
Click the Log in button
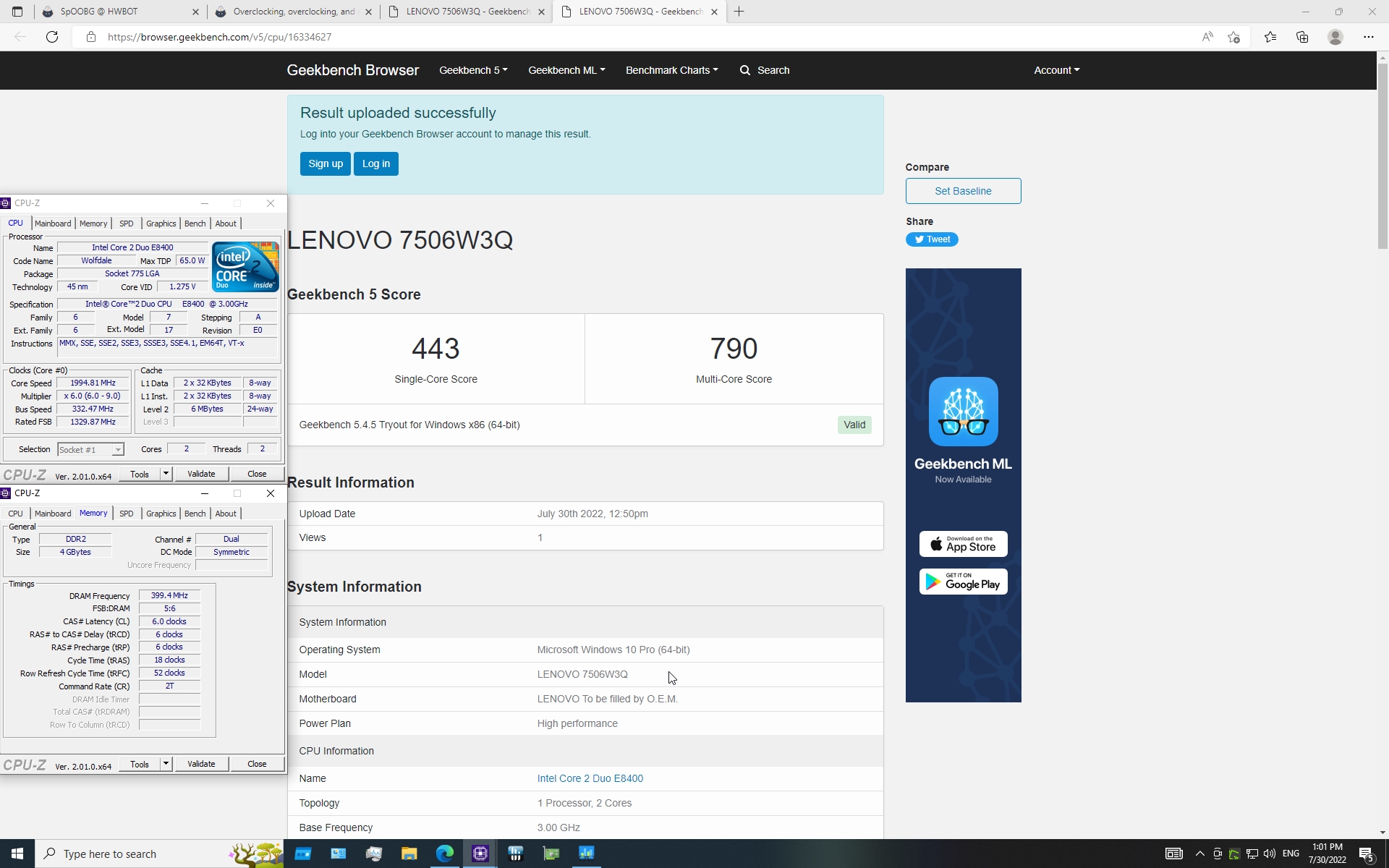click(x=376, y=163)
